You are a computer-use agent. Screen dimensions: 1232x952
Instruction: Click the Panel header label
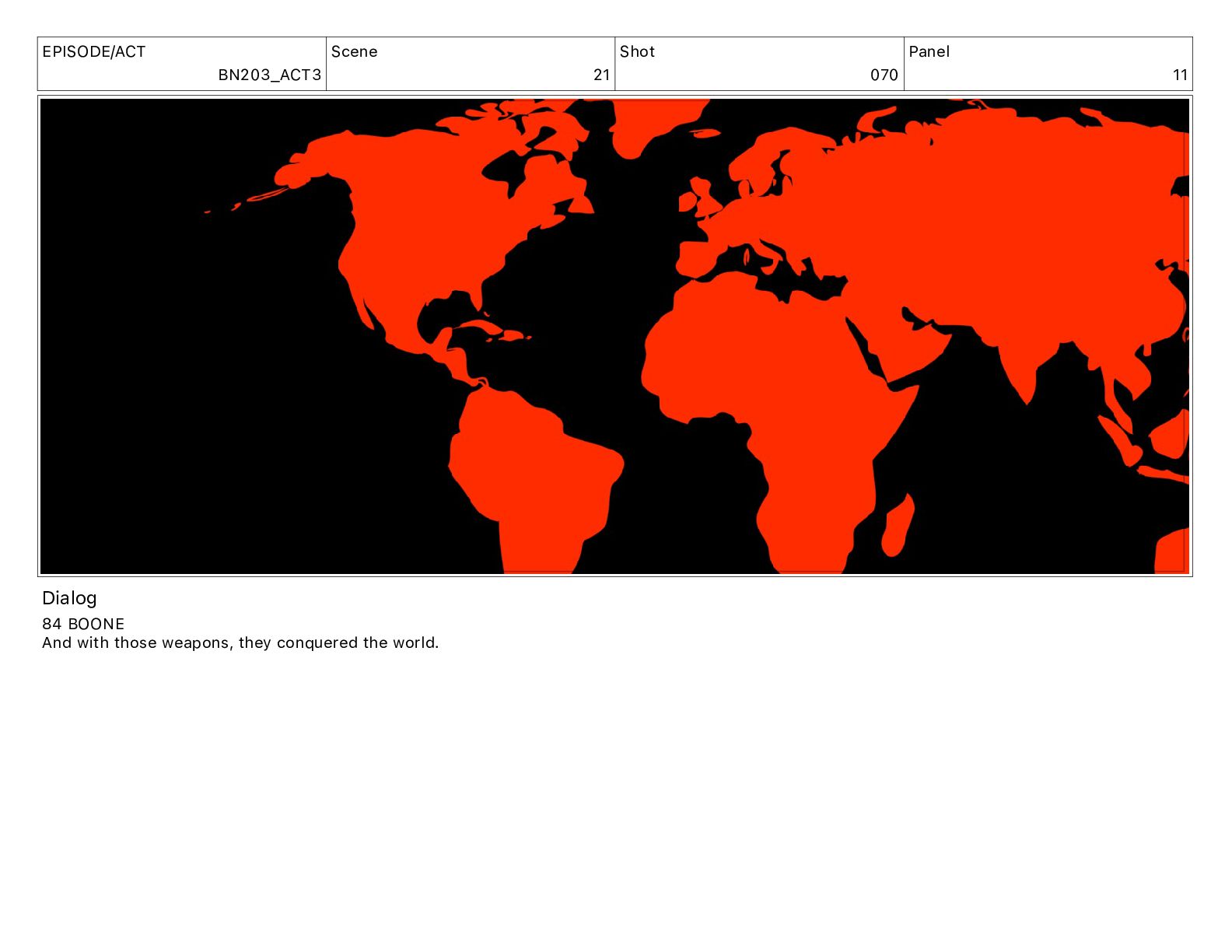pos(929,52)
